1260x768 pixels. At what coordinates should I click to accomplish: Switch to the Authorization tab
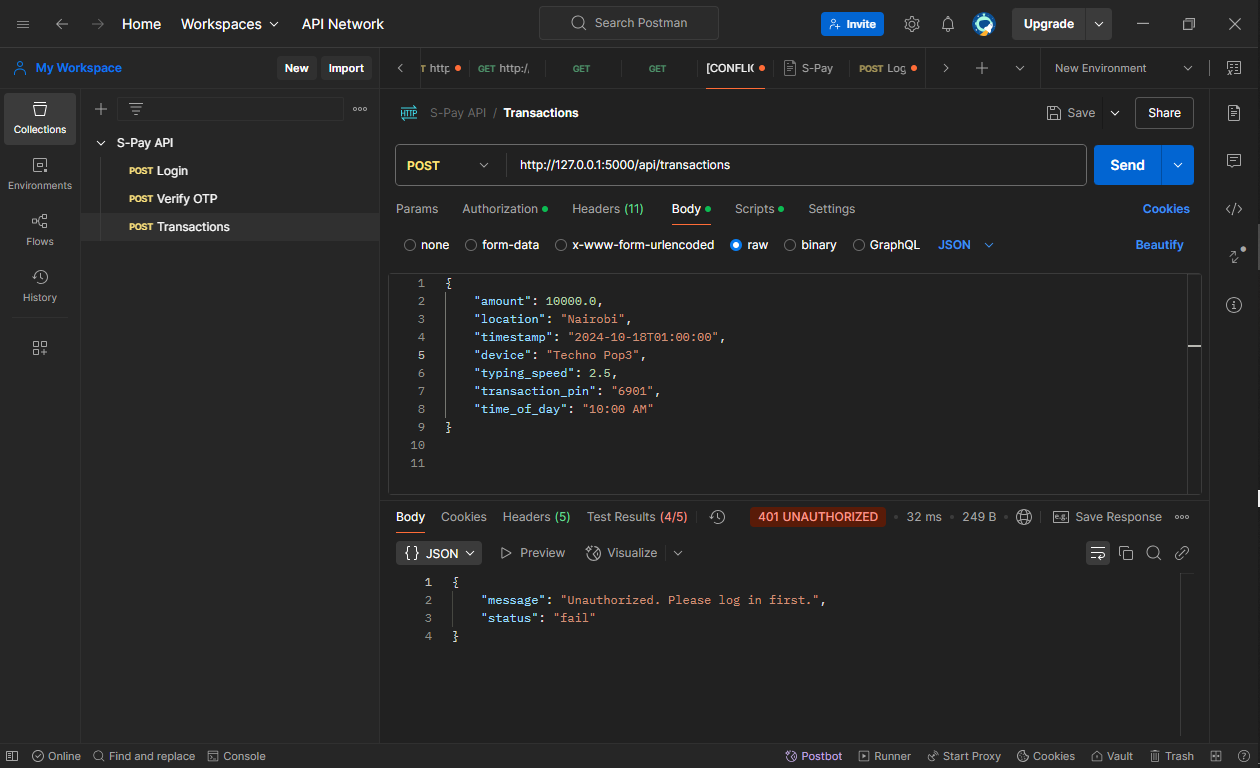coord(505,209)
